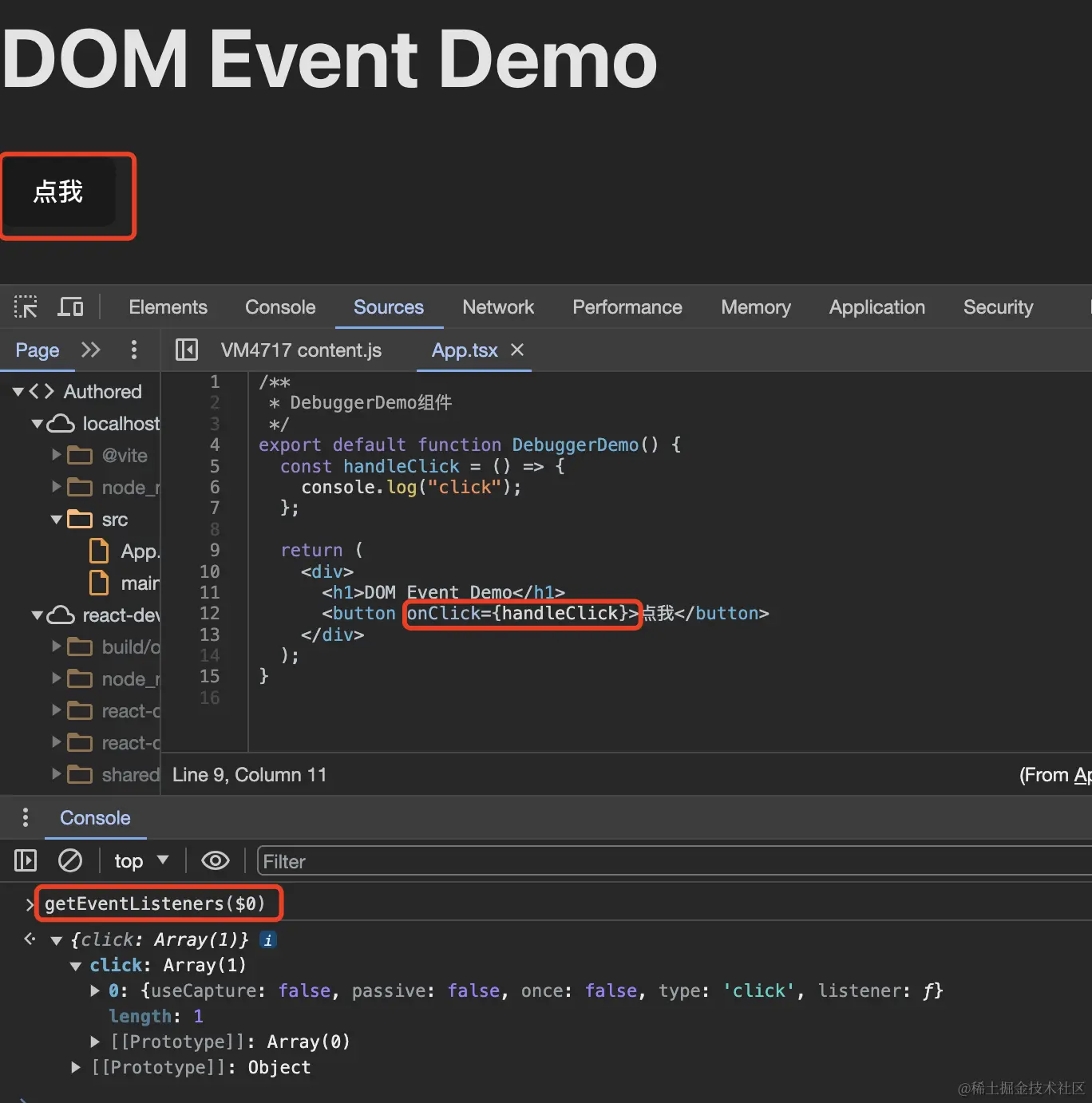Image resolution: width=1092 pixels, height=1103 pixels.
Task: Toggle the device toolbar icon
Action: (x=71, y=307)
